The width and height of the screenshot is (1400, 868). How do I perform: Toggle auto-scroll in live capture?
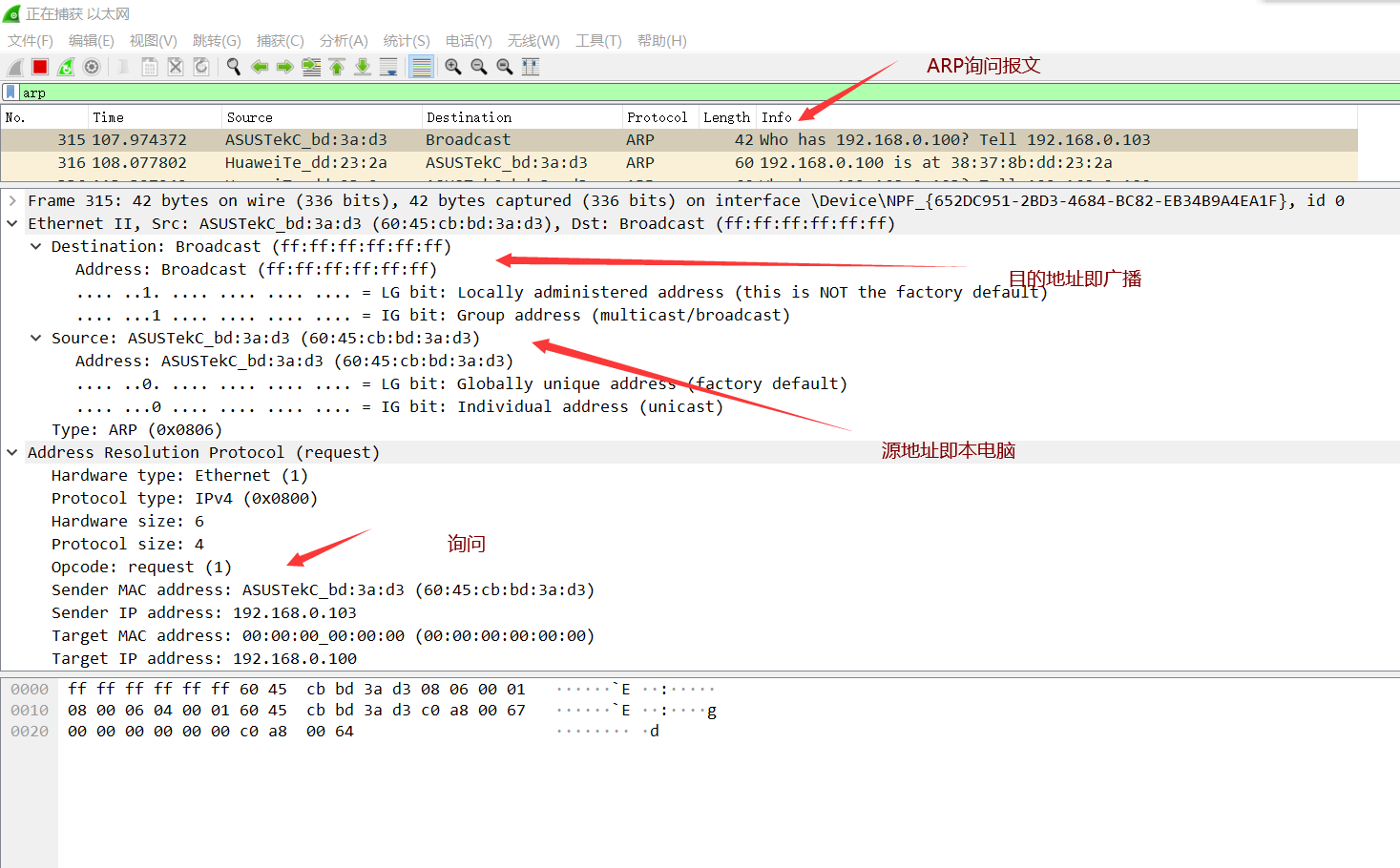point(387,66)
